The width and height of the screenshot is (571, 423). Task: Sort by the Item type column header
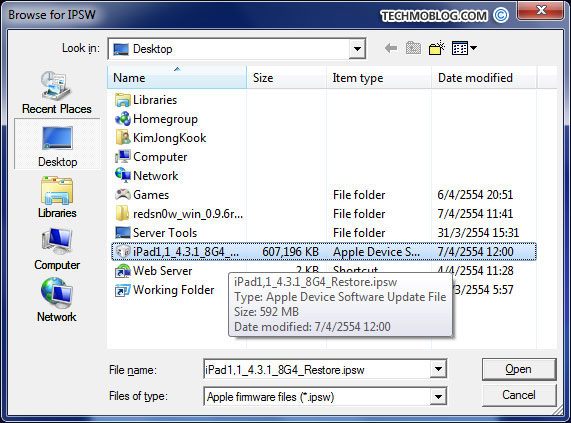[x=379, y=77]
